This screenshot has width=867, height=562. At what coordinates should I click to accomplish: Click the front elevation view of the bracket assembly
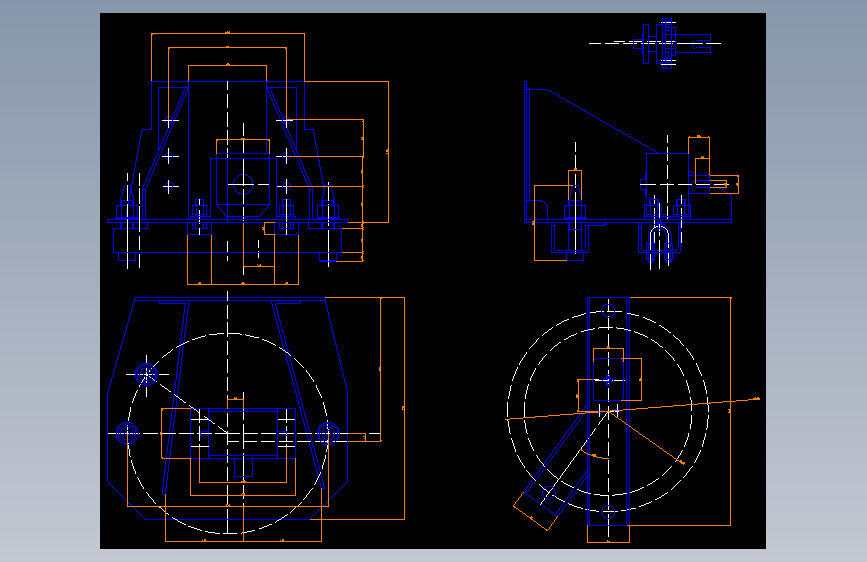click(248, 159)
